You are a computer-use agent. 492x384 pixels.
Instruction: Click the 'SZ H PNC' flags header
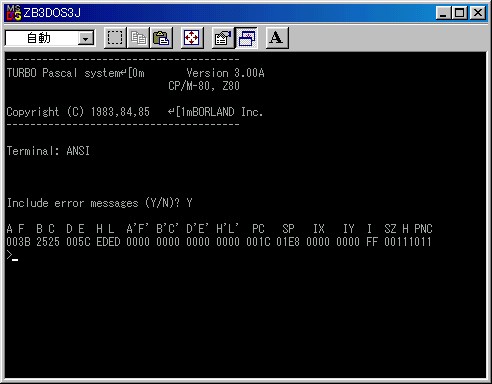[x=408, y=229]
